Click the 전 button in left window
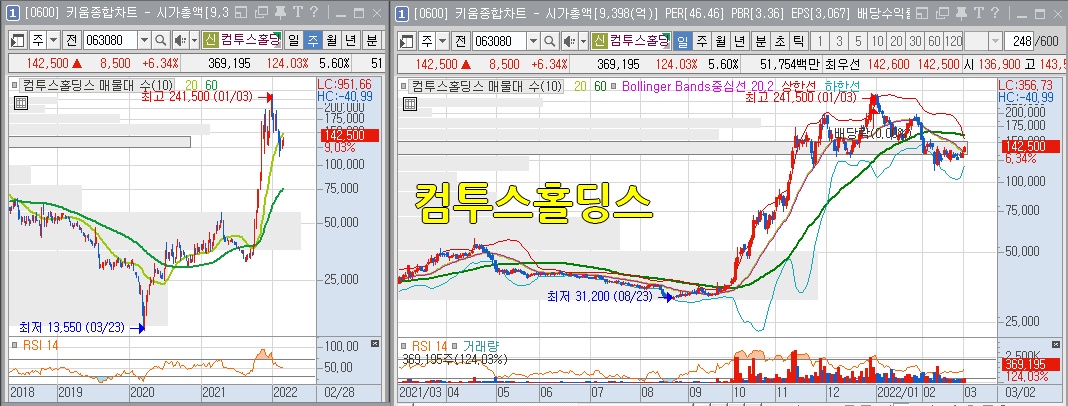This screenshot has width=1068, height=406. point(72,41)
